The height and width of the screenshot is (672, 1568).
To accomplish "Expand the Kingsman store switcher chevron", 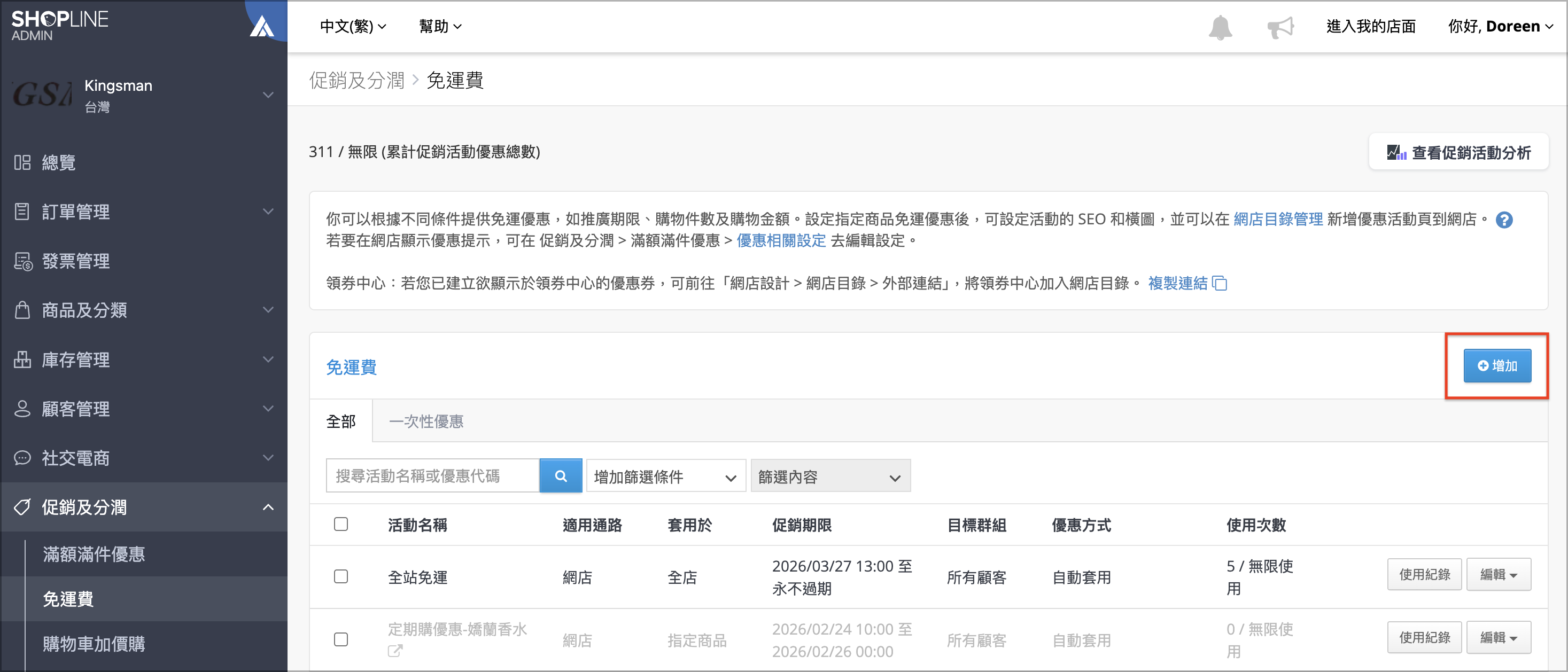I will [x=268, y=95].
